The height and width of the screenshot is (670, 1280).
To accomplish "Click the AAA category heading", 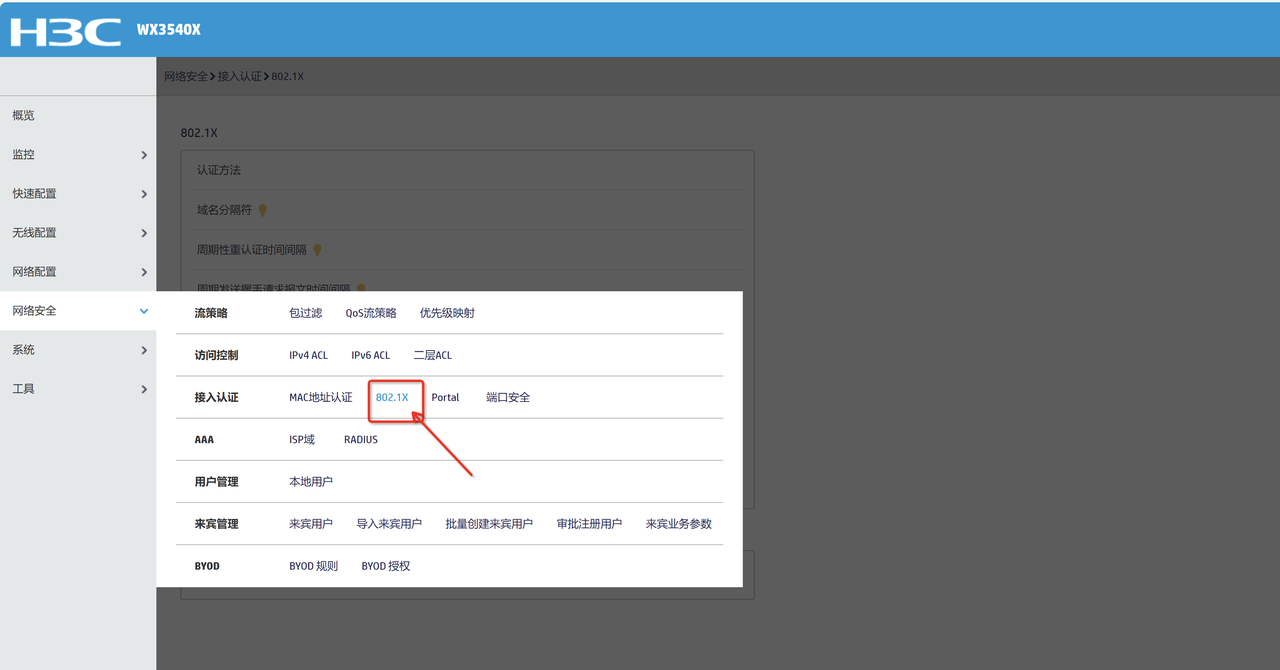I will tap(204, 439).
